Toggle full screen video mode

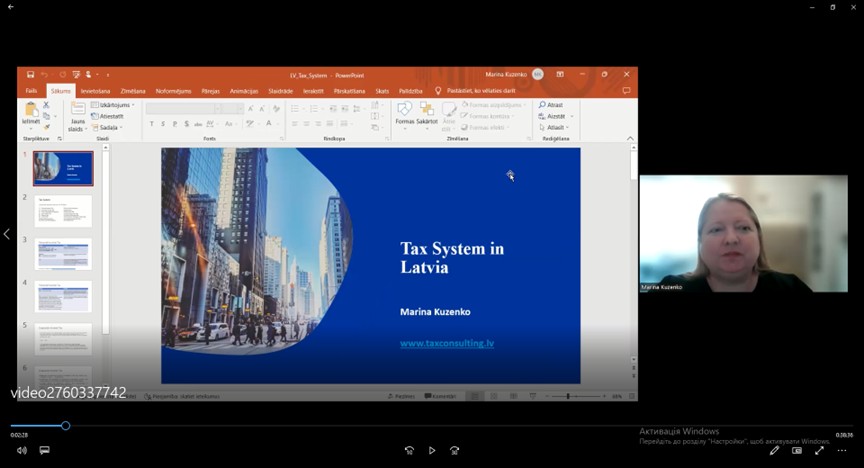819,451
